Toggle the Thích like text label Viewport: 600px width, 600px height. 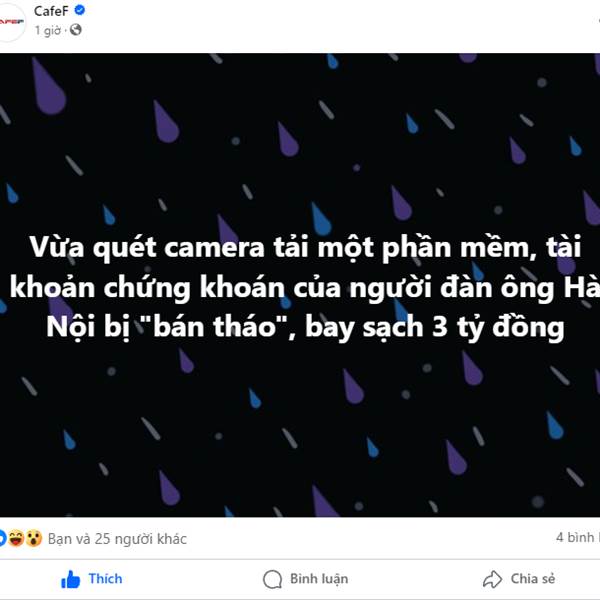click(x=105, y=579)
